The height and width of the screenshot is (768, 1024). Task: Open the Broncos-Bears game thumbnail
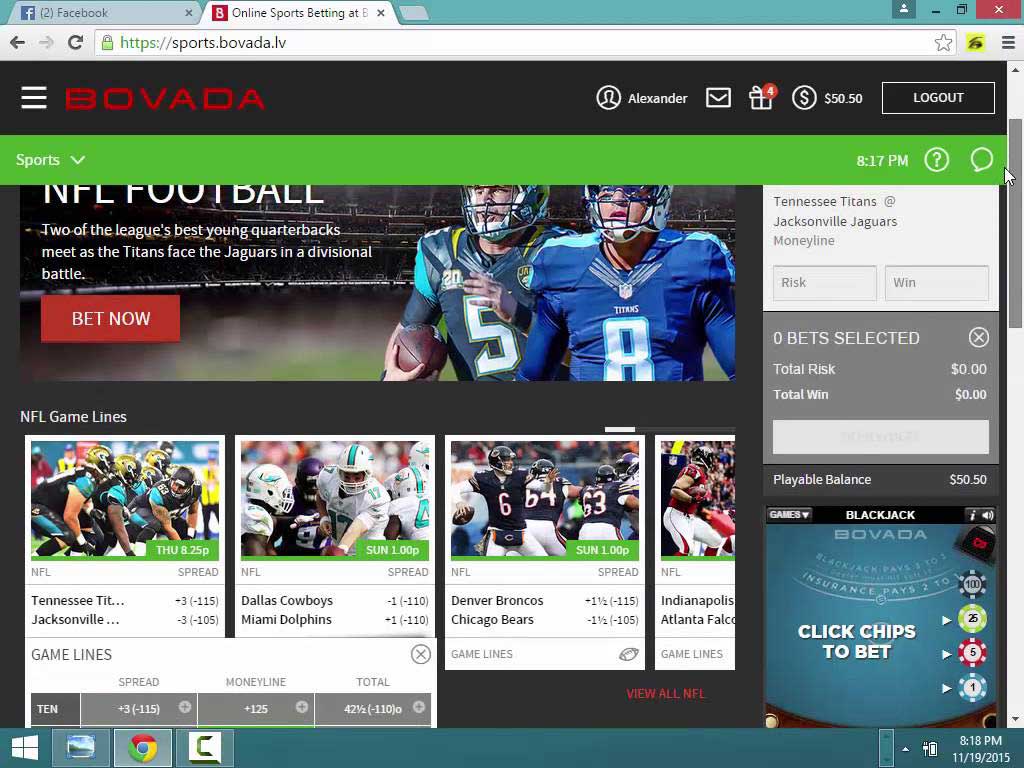(545, 500)
